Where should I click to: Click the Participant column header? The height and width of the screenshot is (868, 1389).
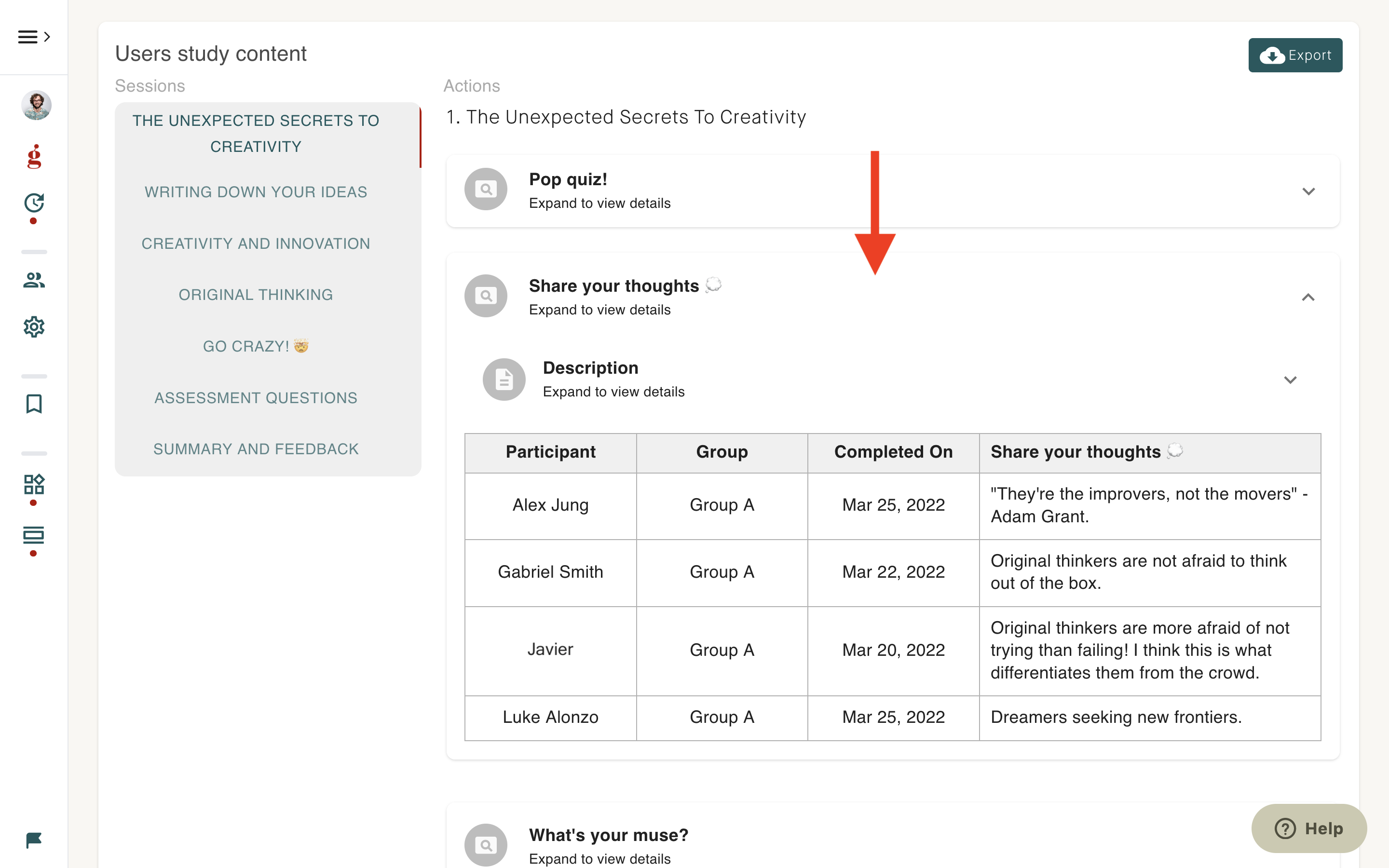tap(550, 452)
